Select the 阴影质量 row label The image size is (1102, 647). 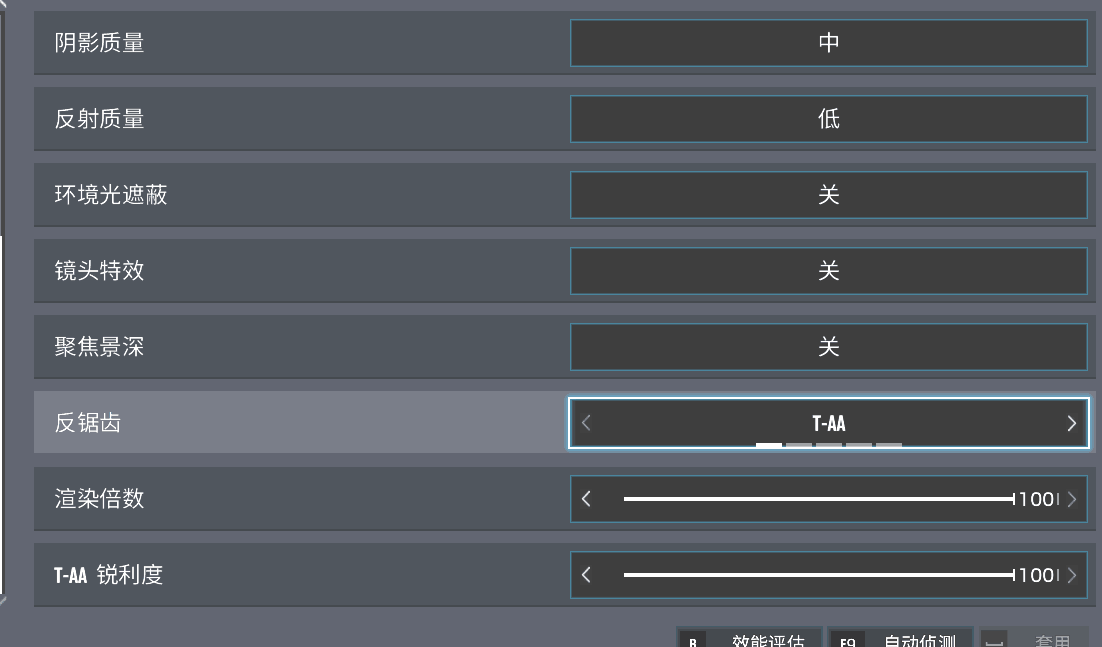pos(99,43)
